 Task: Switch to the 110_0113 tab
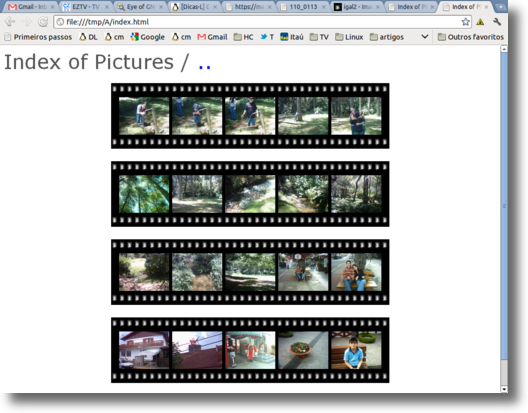tap(303, 7)
